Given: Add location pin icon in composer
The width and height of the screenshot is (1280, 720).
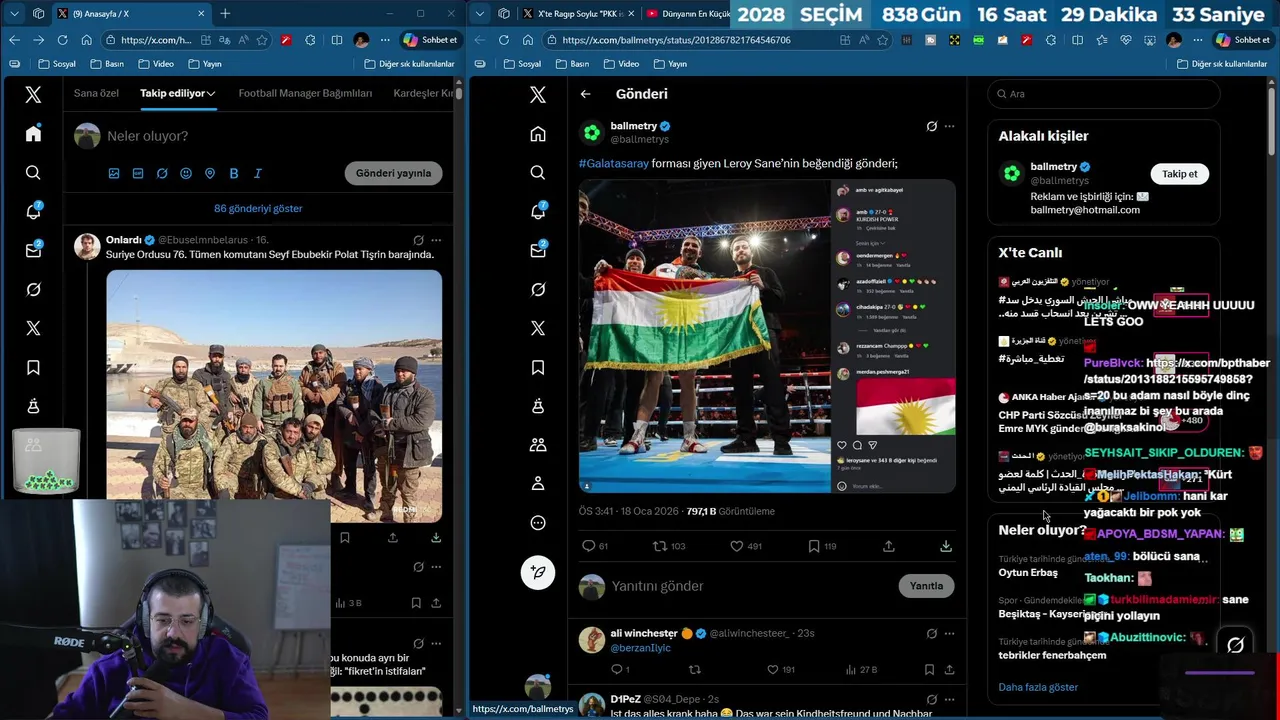Looking at the screenshot, I should tap(210, 173).
